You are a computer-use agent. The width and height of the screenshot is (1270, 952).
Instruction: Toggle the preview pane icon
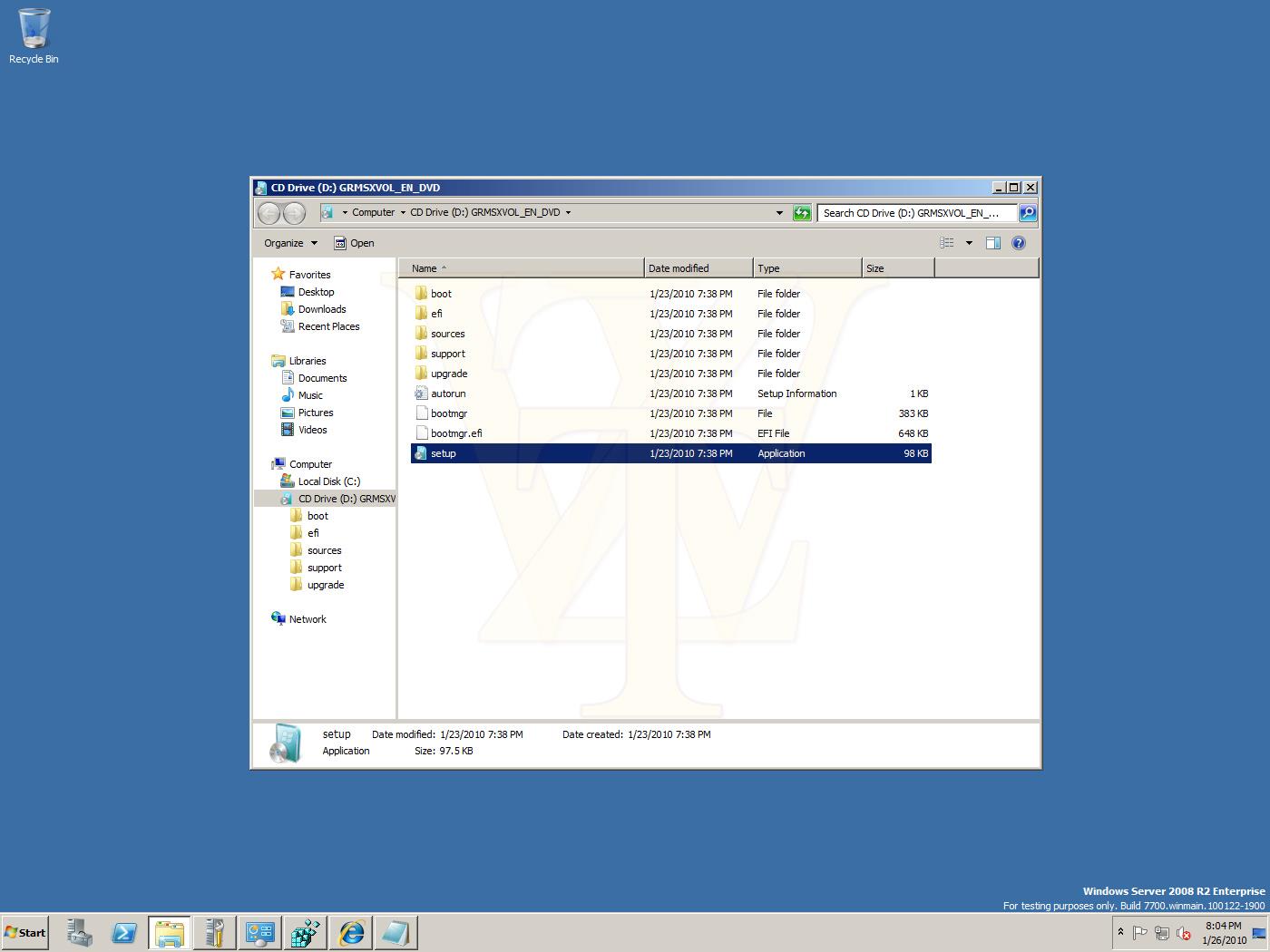[x=993, y=243]
